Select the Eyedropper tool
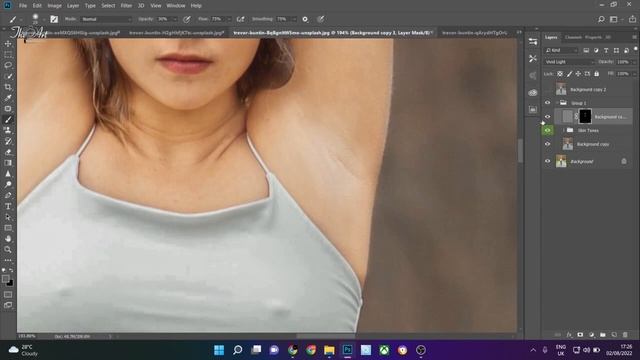The width and height of the screenshot is (640, 360). [x=8, y=98]
